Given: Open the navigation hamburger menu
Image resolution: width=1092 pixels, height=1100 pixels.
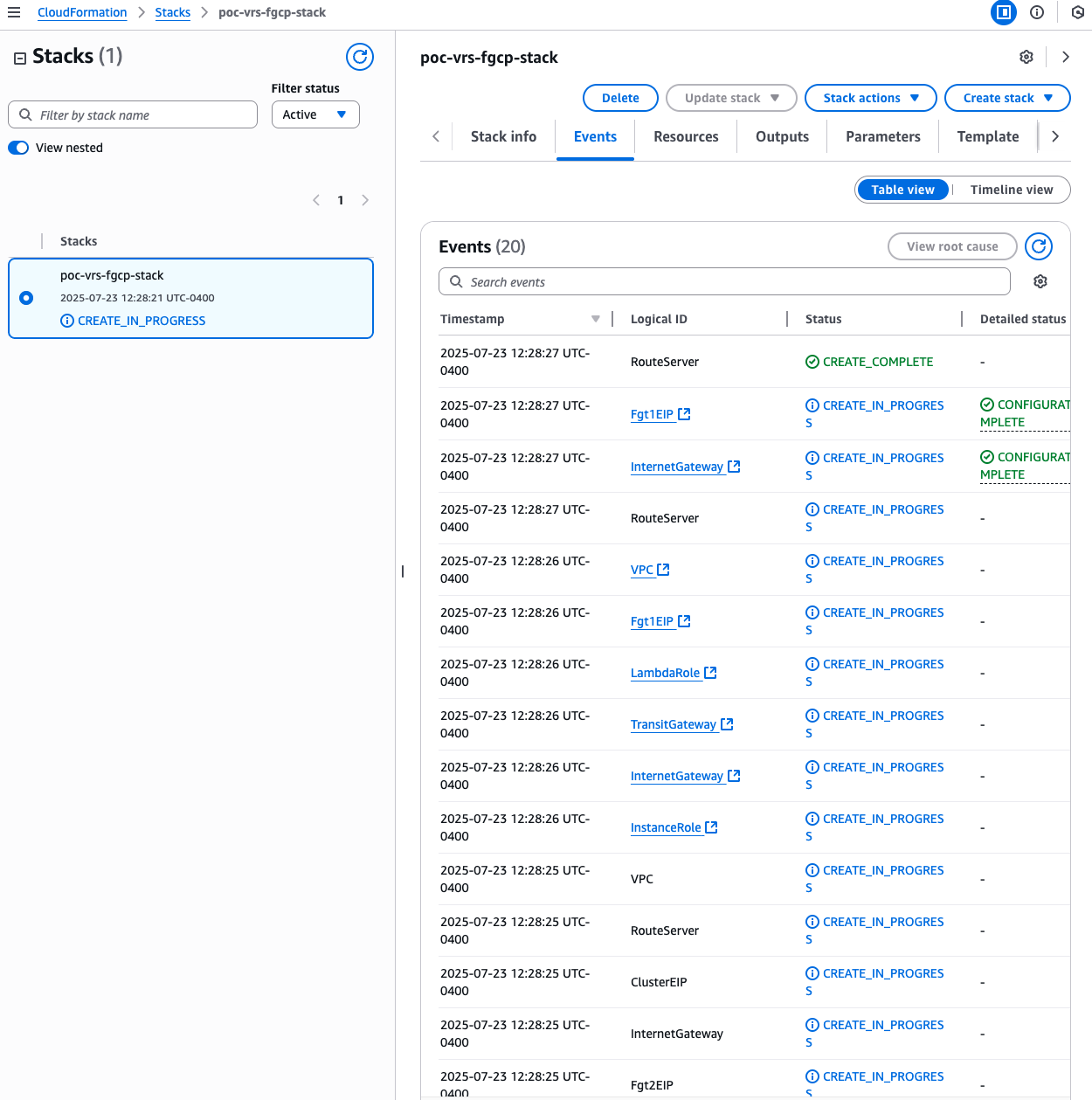Looking at the screenshot, I should 14,12.
